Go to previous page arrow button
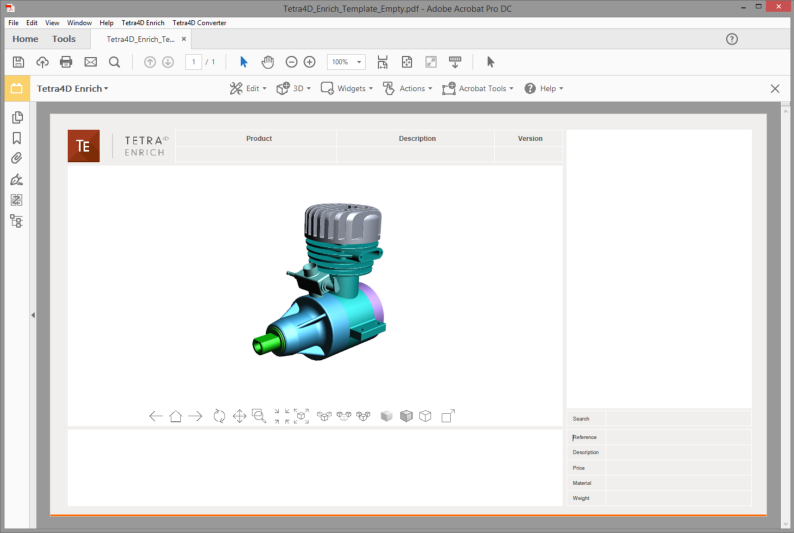The height and width of the screenshot is (533, 795). 150,62
